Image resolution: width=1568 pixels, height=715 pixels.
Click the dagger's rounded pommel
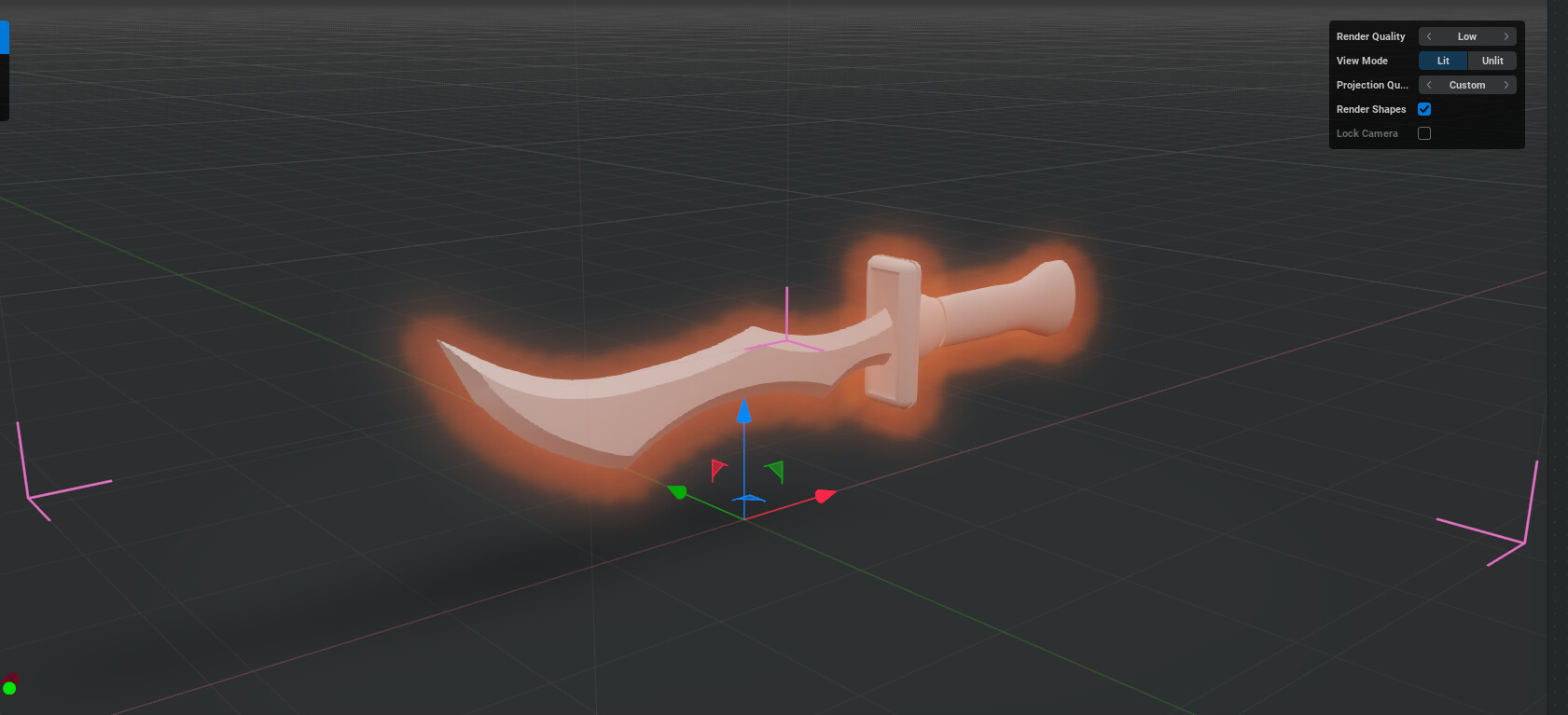click(1054, 296)
